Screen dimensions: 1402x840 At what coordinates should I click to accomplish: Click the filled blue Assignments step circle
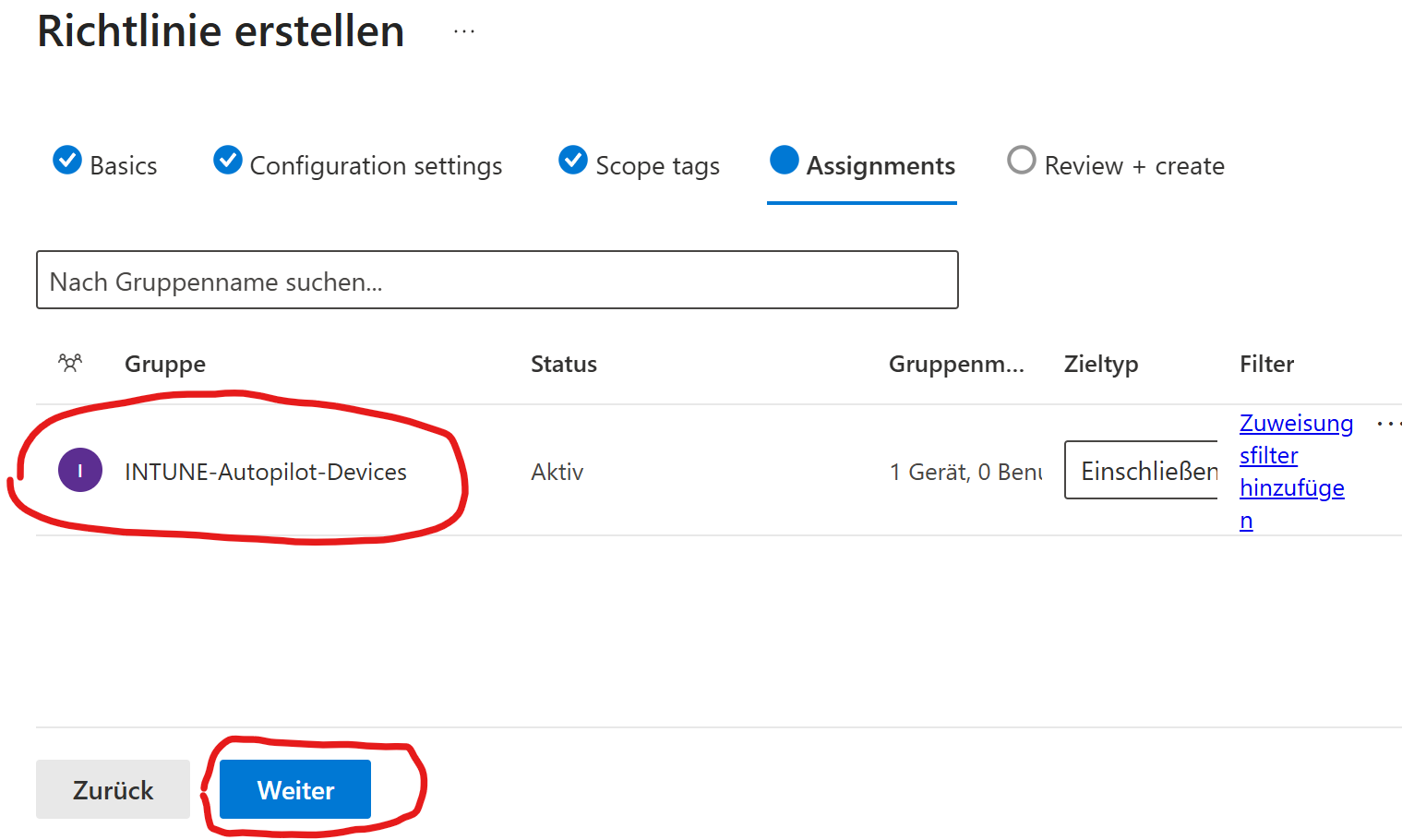tap(784, 161)
